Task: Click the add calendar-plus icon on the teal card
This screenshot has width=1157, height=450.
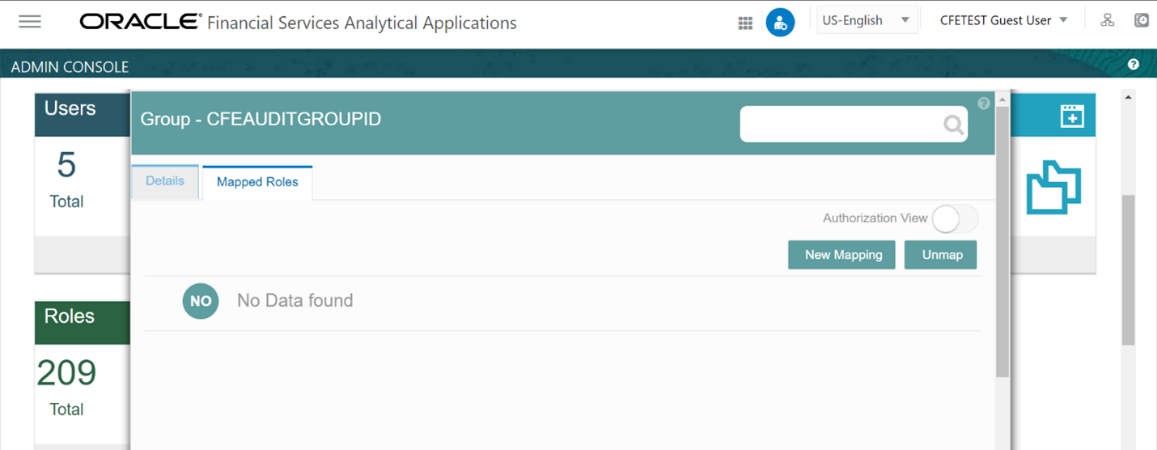Action: (x=1071, y=116)
